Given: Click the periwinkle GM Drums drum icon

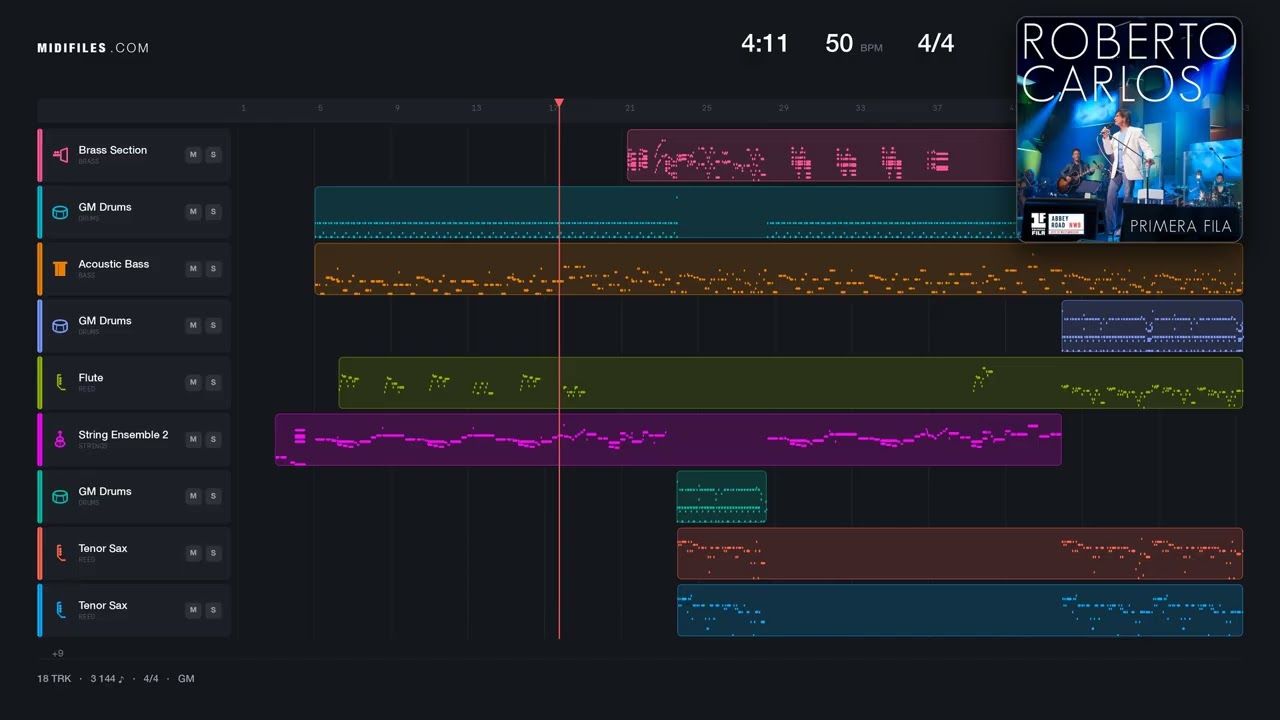Looking at the screenshot, I should [60, 326].
